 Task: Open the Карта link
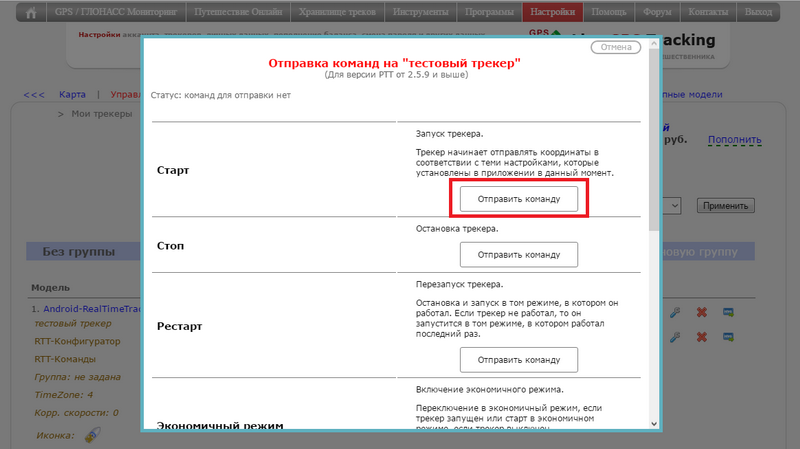pyautogui.click(x=72, y=95)
